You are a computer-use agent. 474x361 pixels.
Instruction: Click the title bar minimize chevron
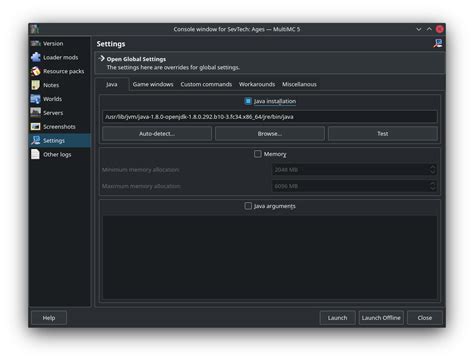419,29
